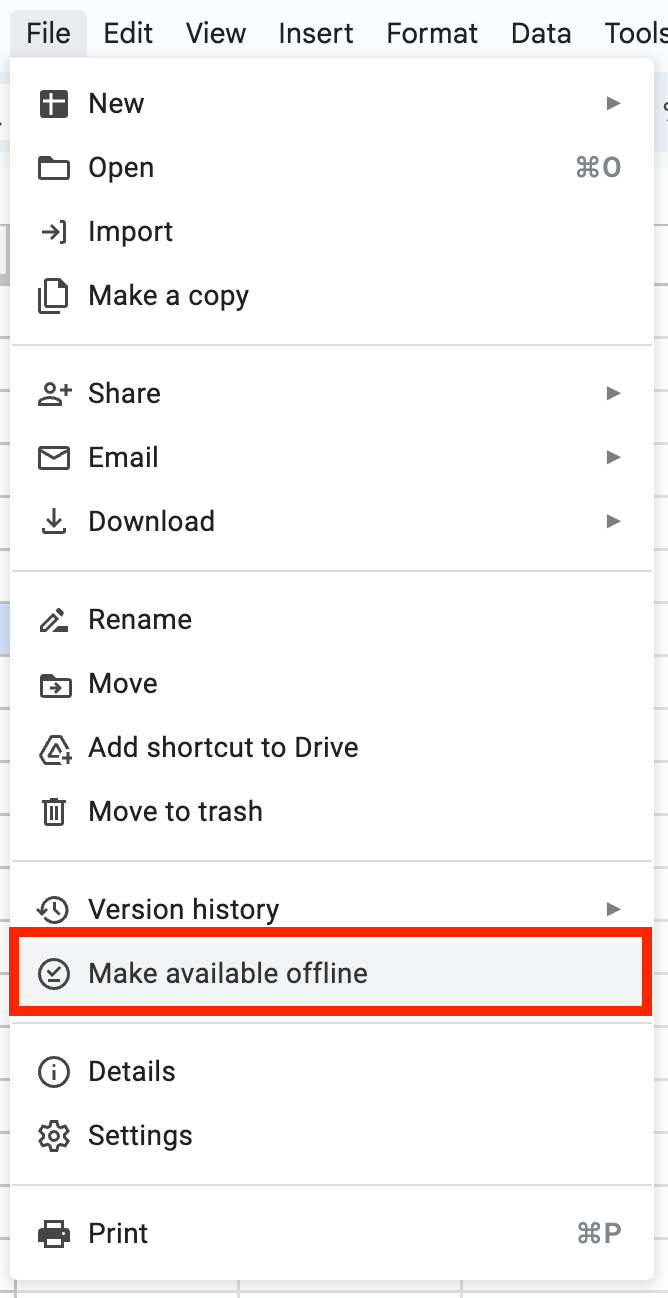Image resolution: width=668 pixels, height=1298 pixels.
Task: Click the Add shortcut to Drive icon
Action: 53,748
